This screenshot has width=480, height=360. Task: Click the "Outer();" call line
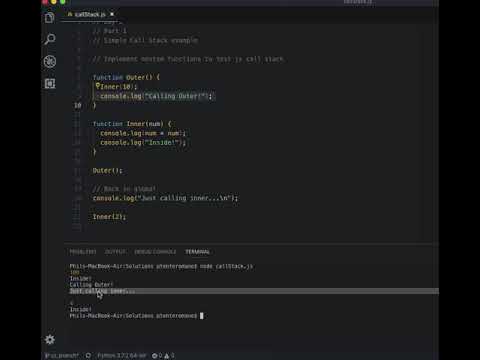click(107, 171)
